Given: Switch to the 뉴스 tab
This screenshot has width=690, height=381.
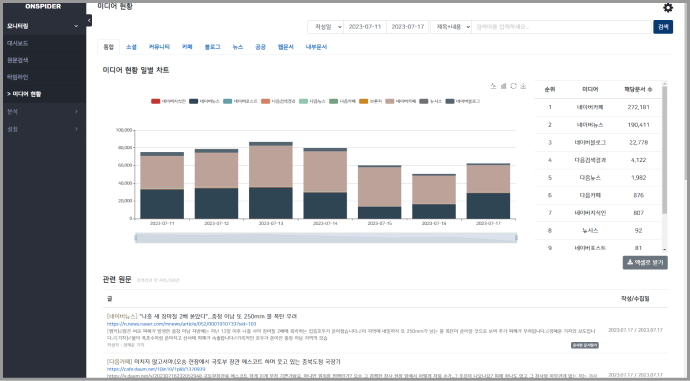Looking at the screenshot, I should [238, 47].
